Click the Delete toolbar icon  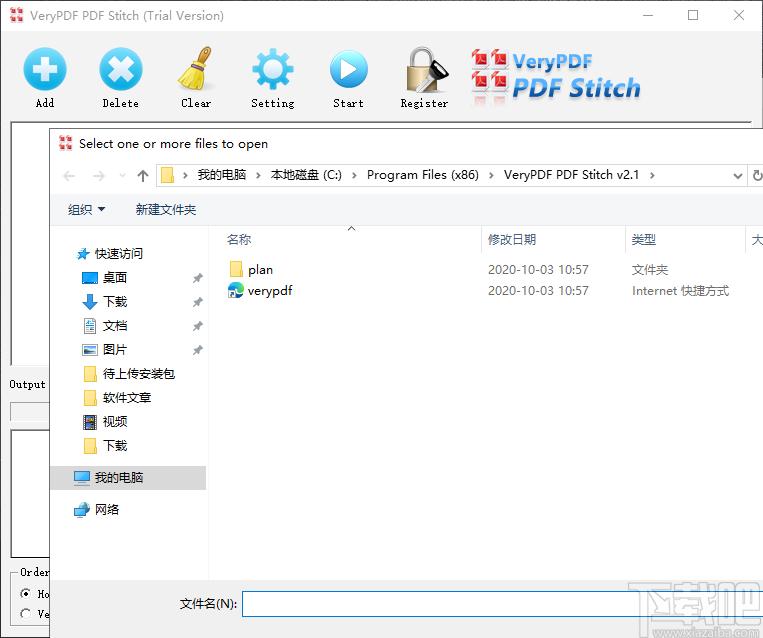(x=121, y=69)
